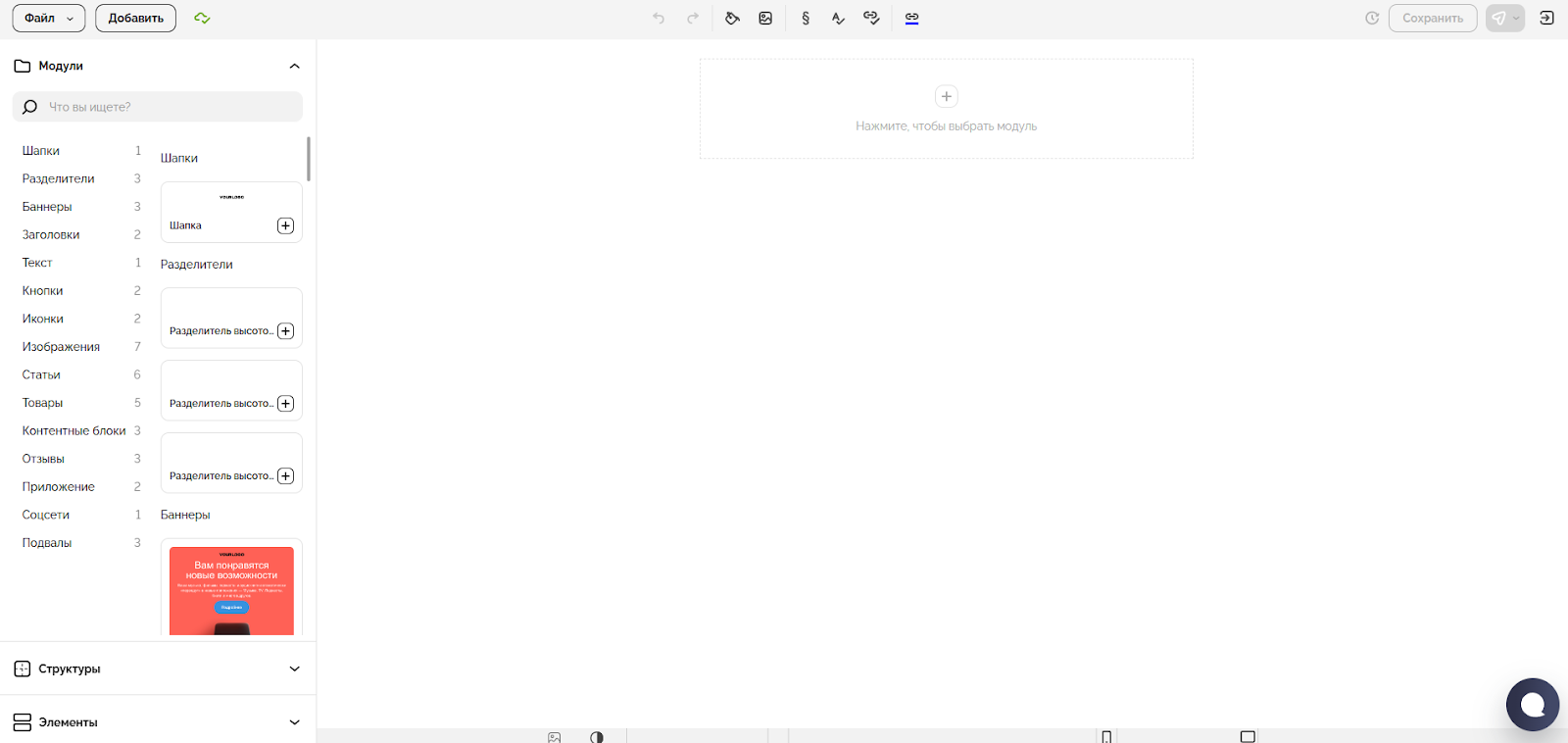Select the Баннеры module category
The height and width of the screenshot is (743, 1568).
(47, 207)
